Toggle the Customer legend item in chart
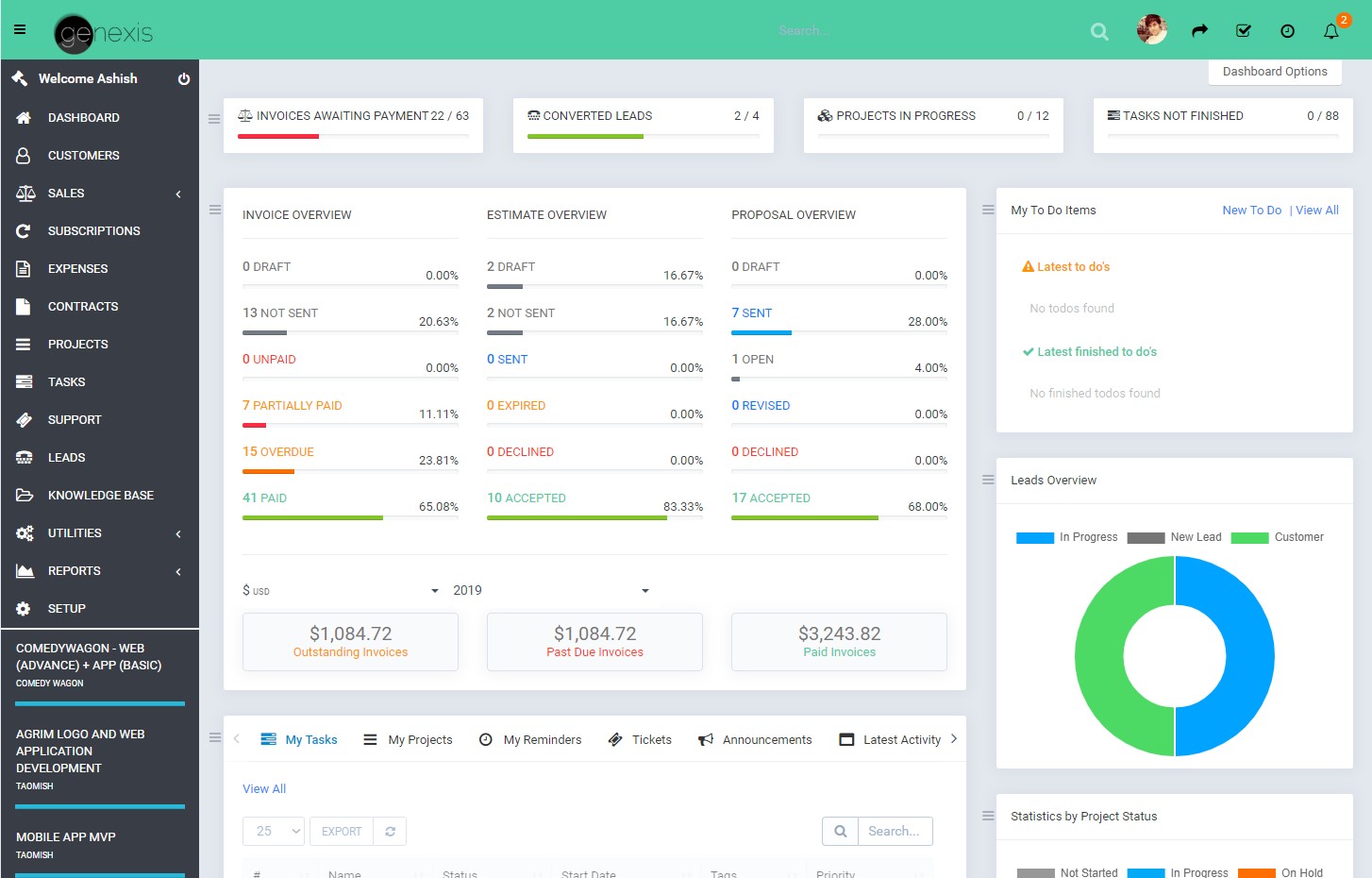1372x878 pixels. pos(1279,537)
